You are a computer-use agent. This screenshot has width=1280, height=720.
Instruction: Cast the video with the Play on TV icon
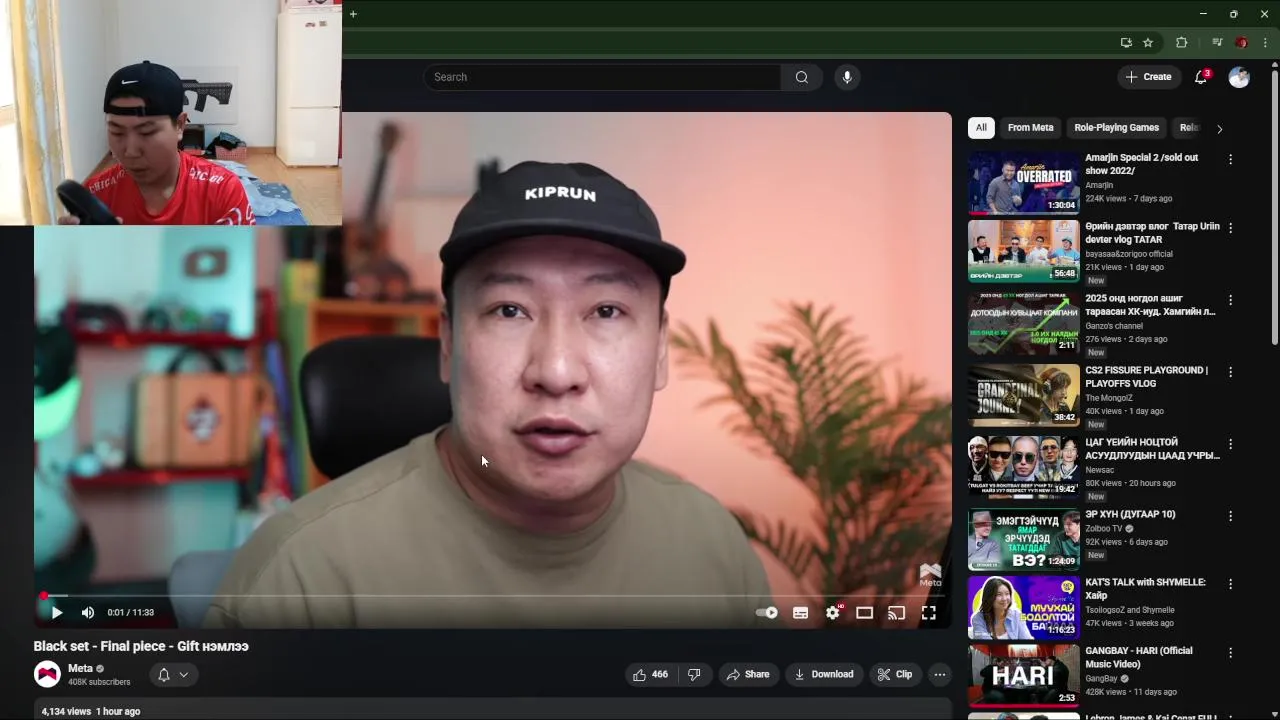pyautogui.click(x=897, y=613)
